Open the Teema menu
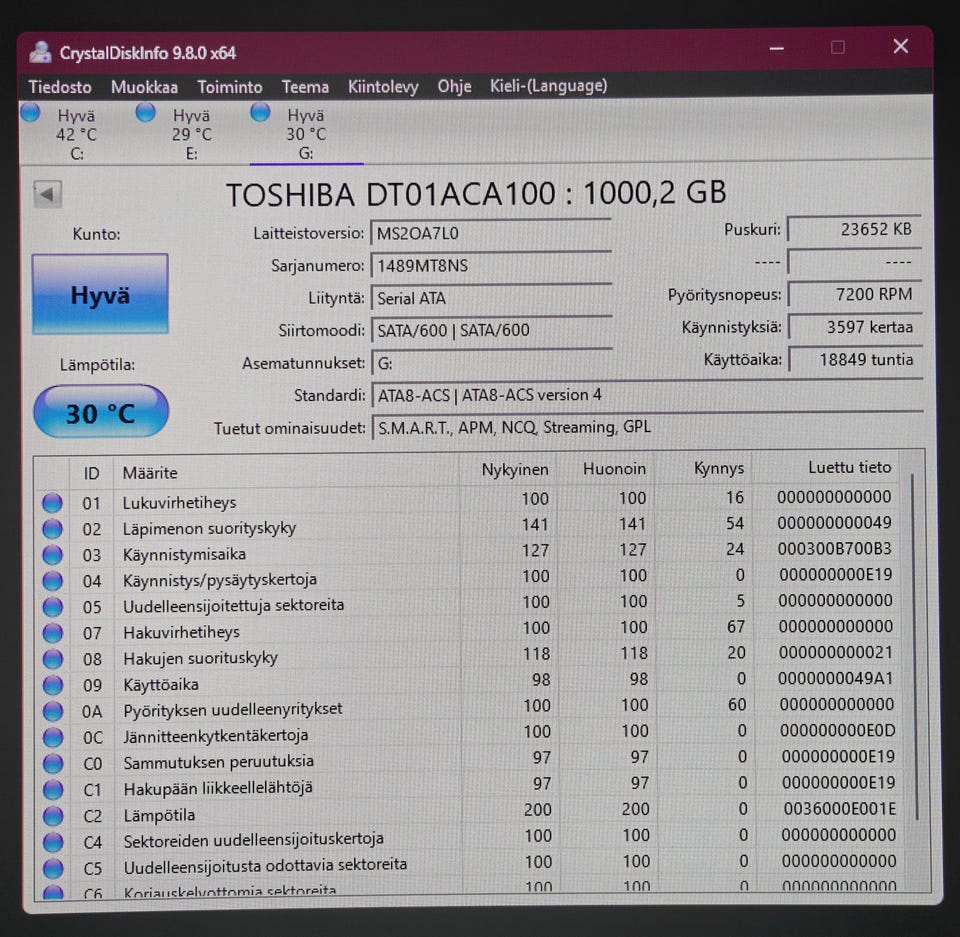The height and width of the screenshot is (937, 960). click(305, 87)
